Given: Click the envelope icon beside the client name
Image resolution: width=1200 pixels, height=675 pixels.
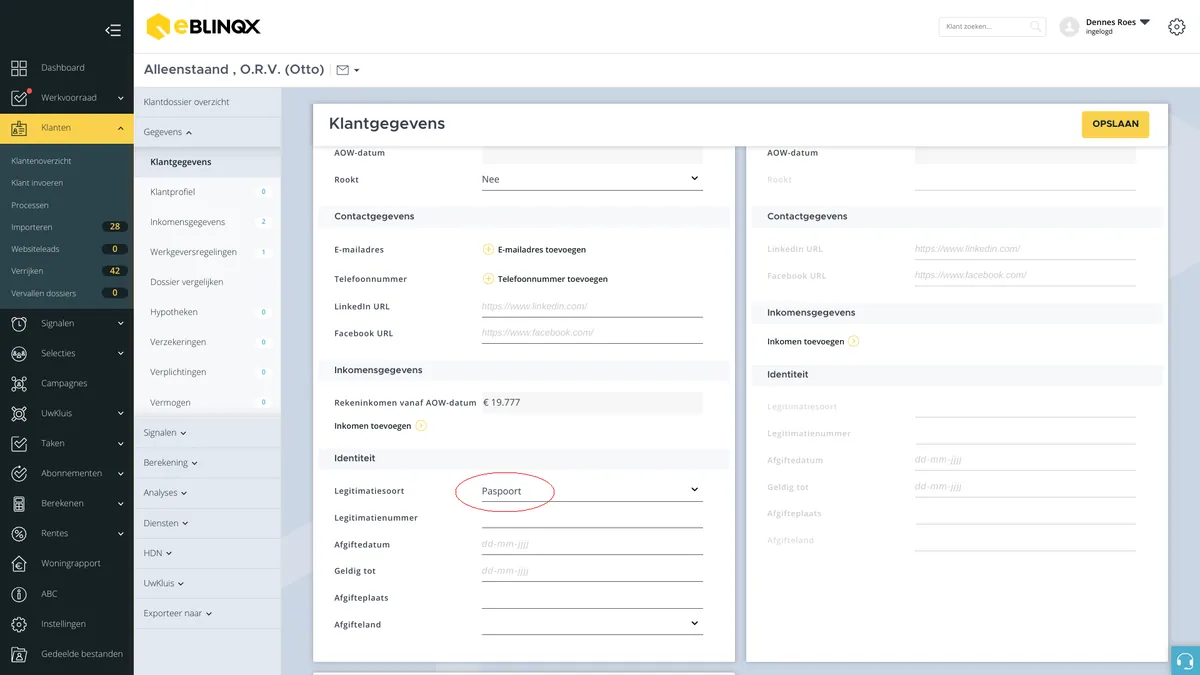Looking at the screenshot, I should click(343, 70).
